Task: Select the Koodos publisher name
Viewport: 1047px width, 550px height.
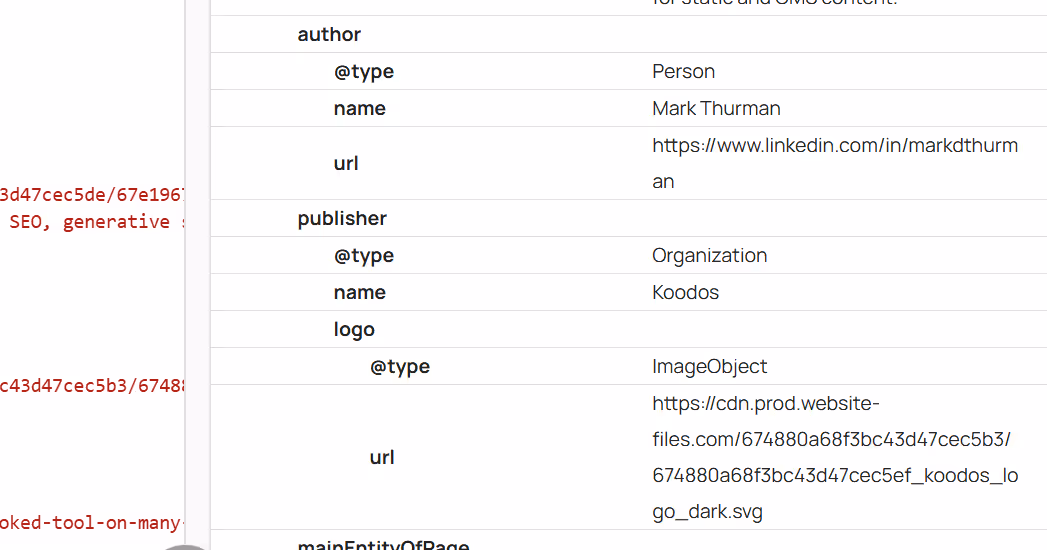Action: coord(685,292)
